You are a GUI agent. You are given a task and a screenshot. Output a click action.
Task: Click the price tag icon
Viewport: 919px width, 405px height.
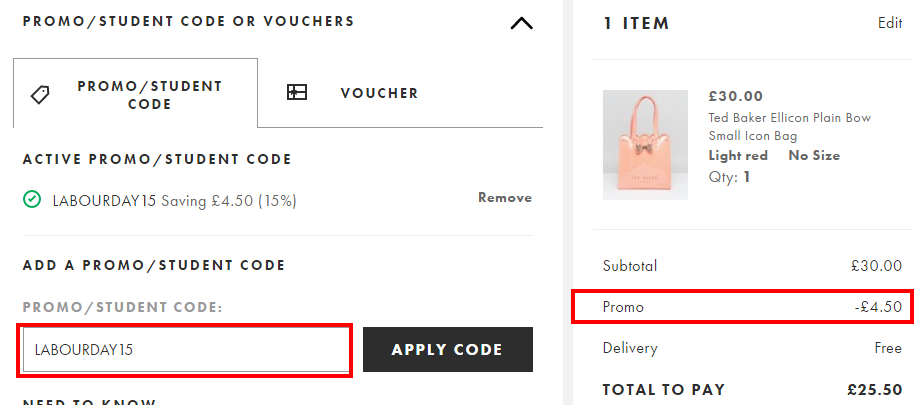40,94
